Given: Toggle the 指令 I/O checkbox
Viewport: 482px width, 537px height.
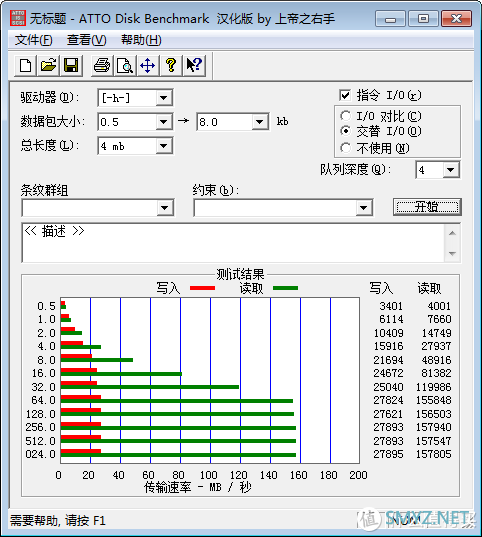Looking at the screenshot, I should pos(345,95).
